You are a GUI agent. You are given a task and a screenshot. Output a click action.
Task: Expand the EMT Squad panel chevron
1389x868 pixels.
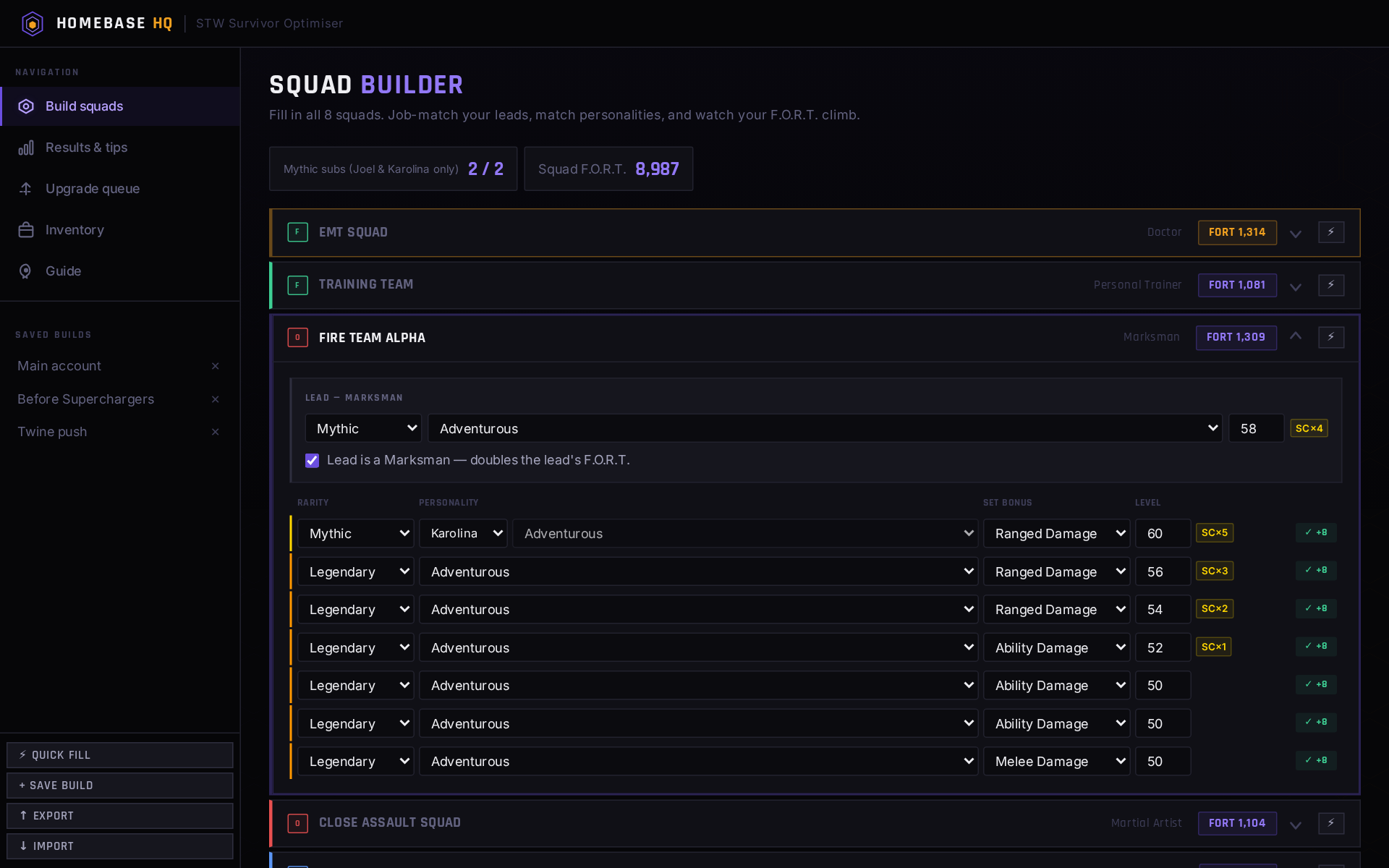pos(1296,234)
